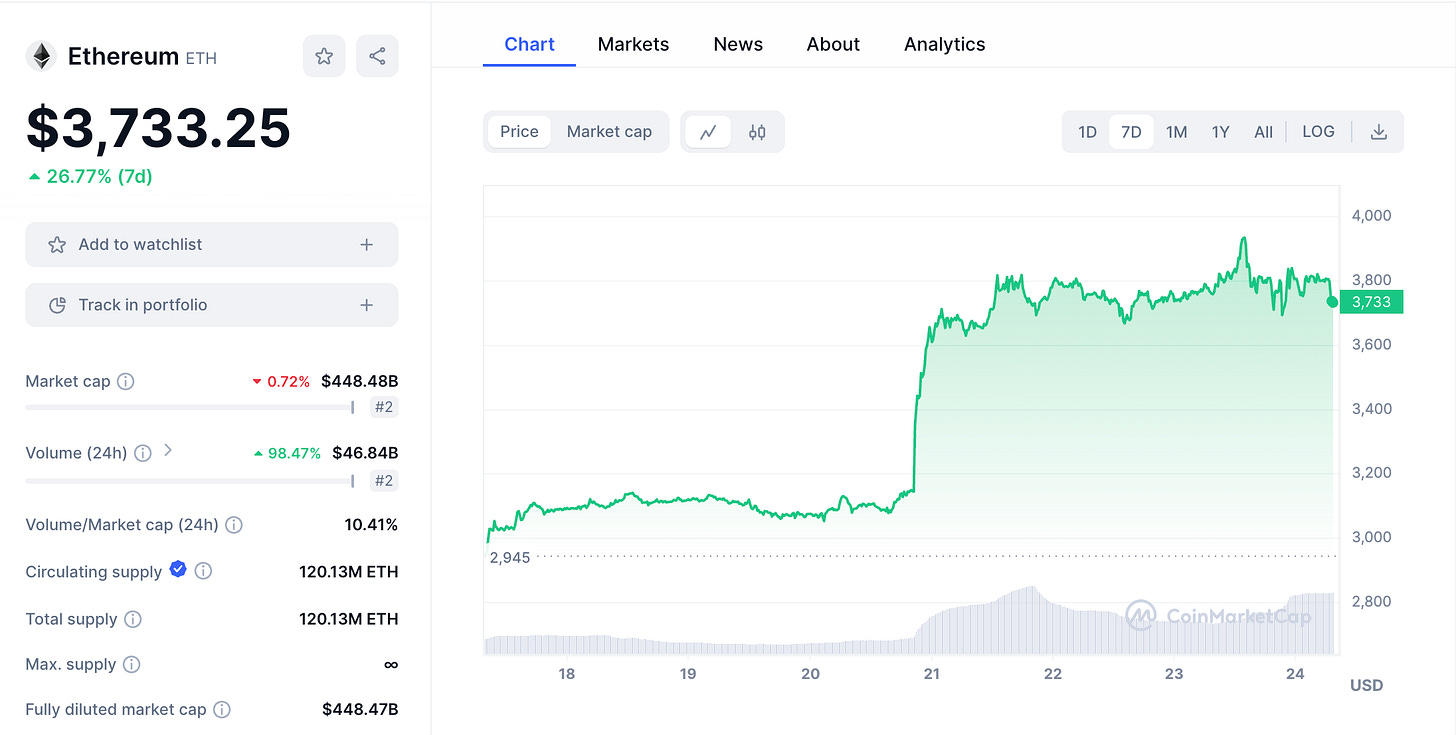
Task: Click the Ethereum diamond logo icon
Action: (41, 57)
